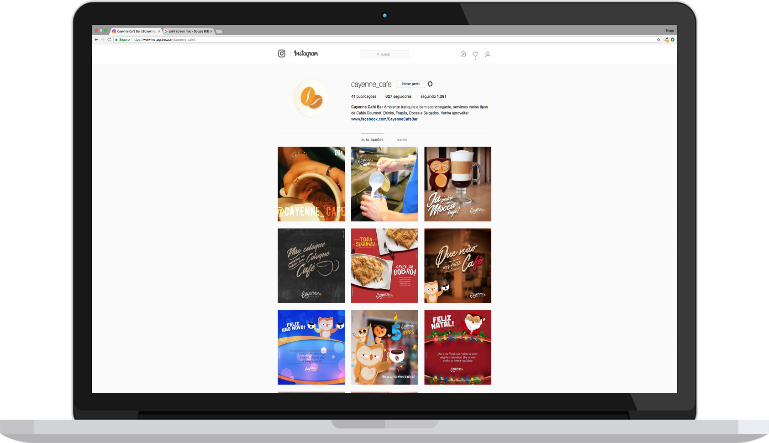Image resolution: width=769 pixels, height=443 pixels.
Task: Open the heart activity notifications icon
Action: [475, 54]
